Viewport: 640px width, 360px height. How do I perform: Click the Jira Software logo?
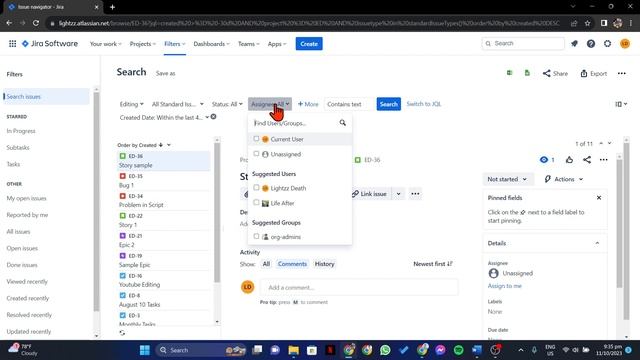[x=50, y=43]
